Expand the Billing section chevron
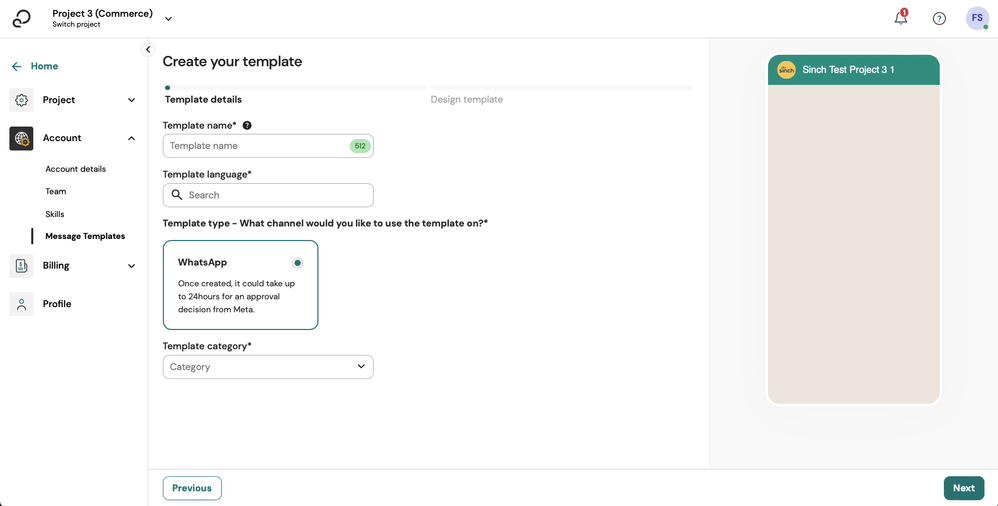The width and height of the screenshot is (998, 506). click(131, 265)
